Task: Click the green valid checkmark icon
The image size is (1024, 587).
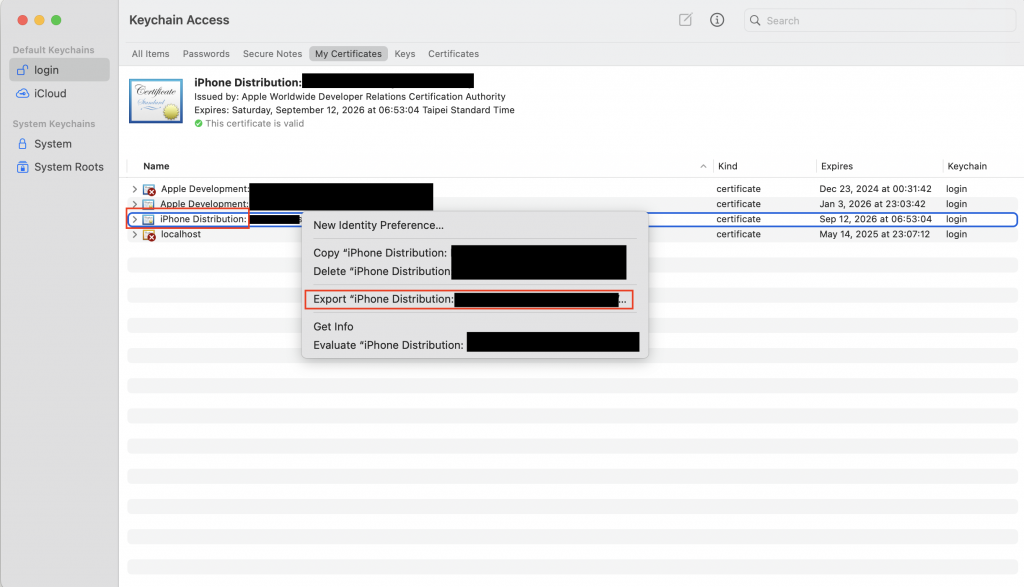Action: [199, 123]
